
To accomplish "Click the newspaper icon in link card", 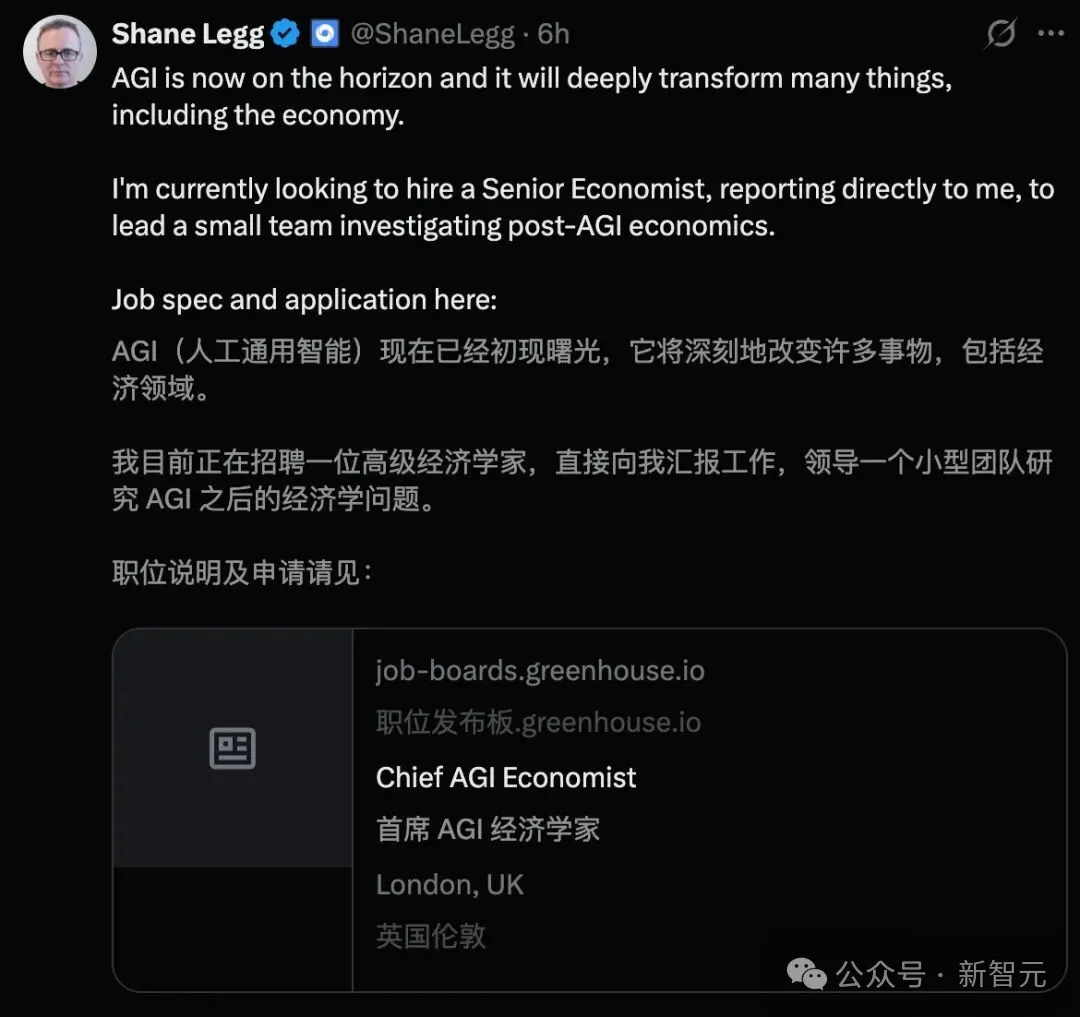I will (x=232, y=748).
